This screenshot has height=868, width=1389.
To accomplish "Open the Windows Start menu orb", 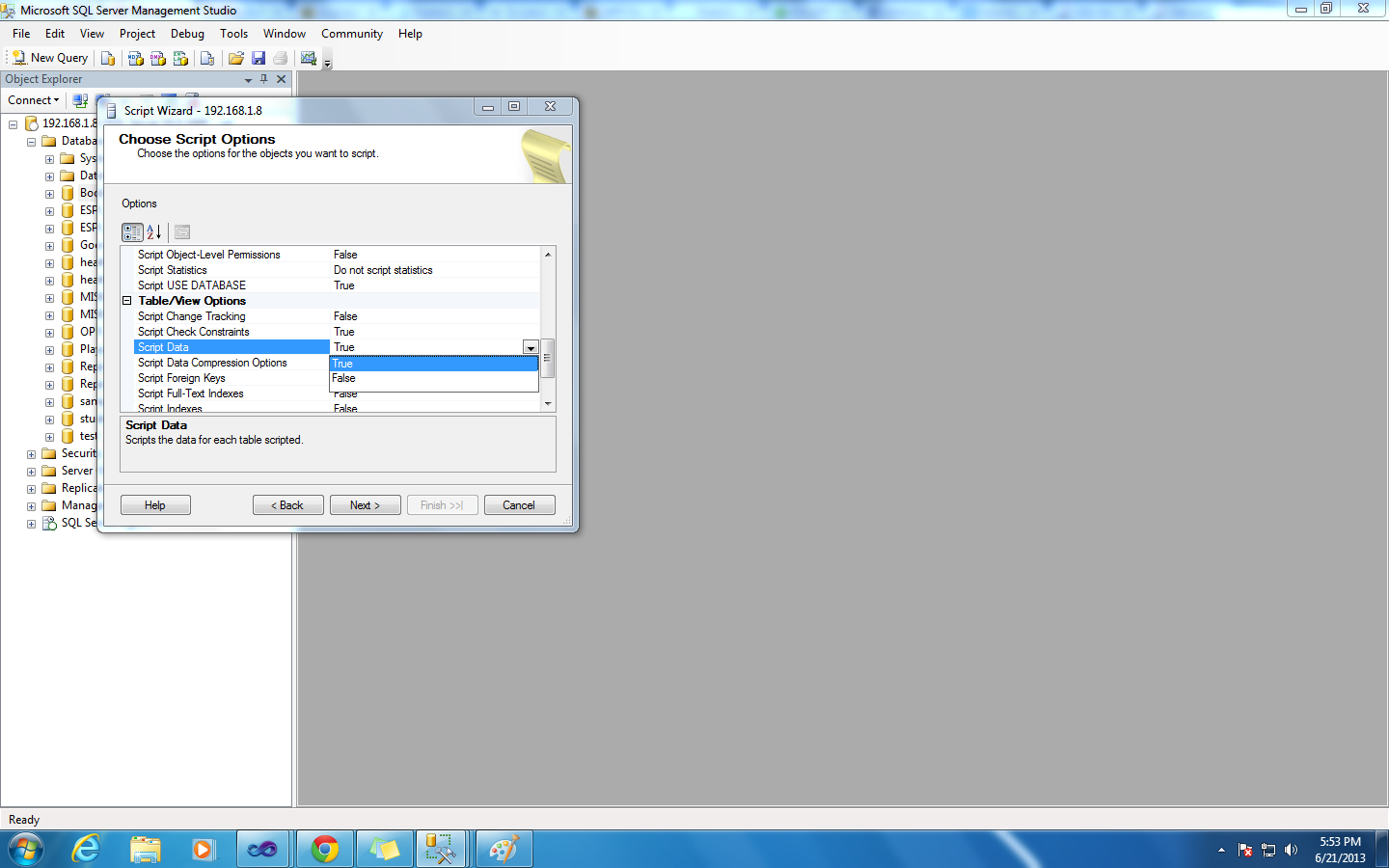I will pyautogui.click(x=26, y=850).
